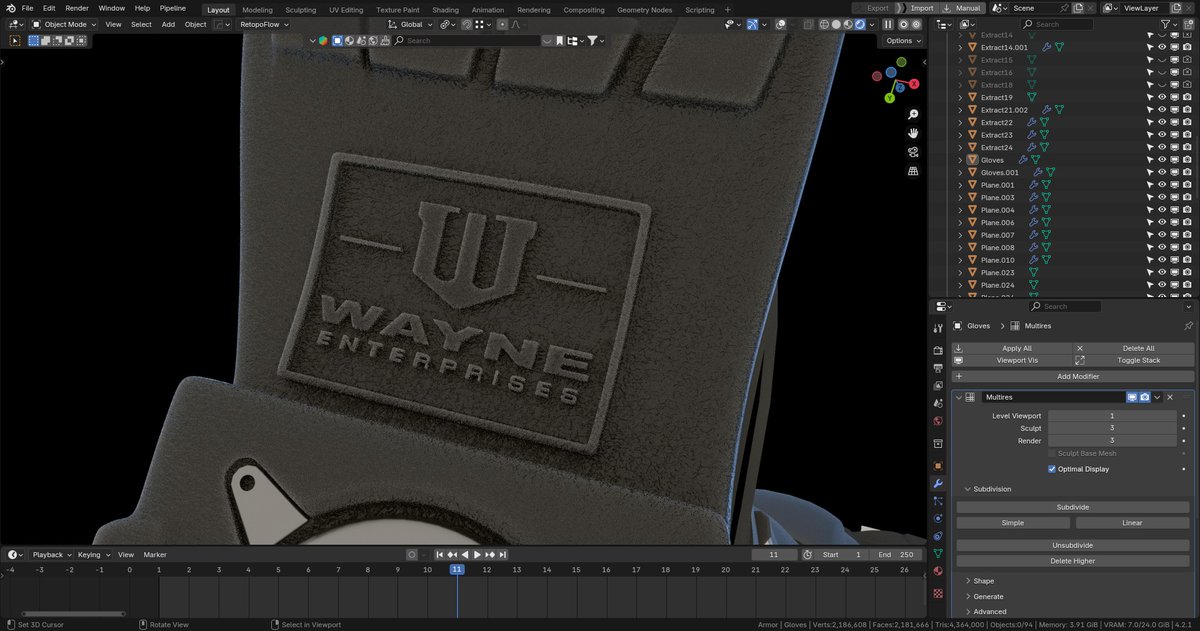Click the Blender logo menu icon
The height and width of the screenshot is (631, 1200).
pos(9,8)
